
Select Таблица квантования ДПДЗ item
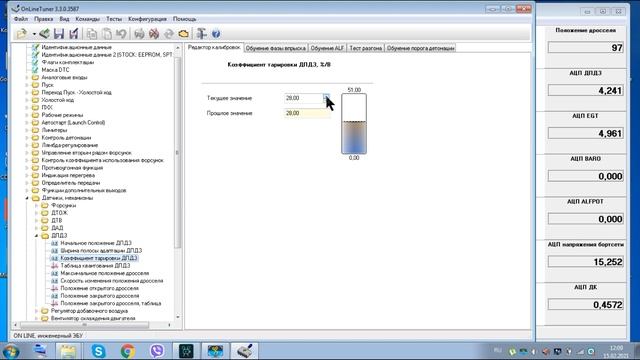(95, 266)
